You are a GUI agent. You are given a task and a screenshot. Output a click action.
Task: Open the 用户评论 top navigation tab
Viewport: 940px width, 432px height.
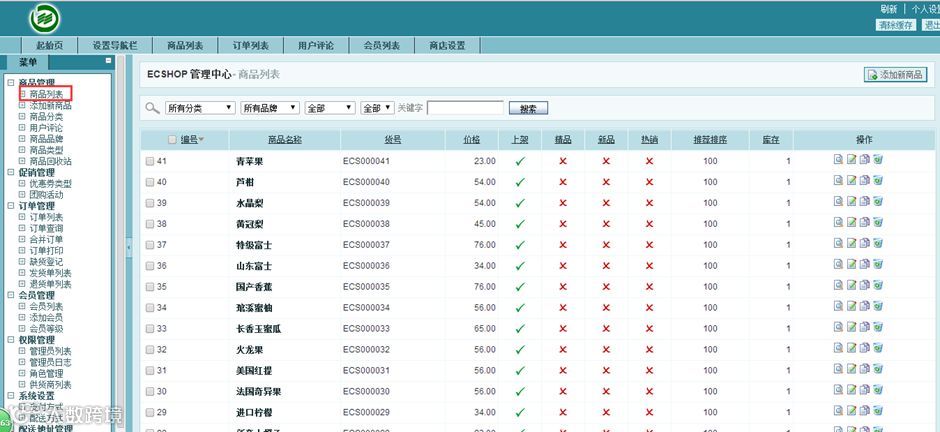(316, 46)
